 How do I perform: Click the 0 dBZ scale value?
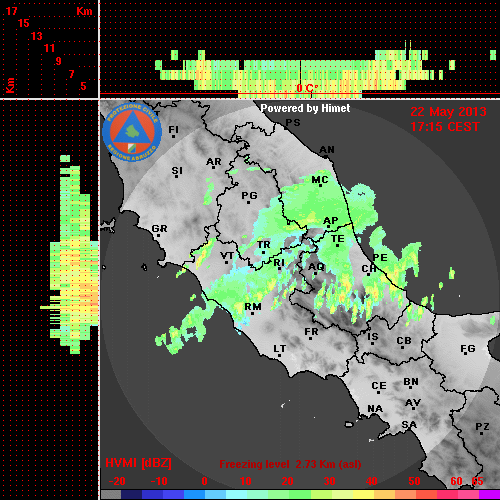tap(204, 481)
